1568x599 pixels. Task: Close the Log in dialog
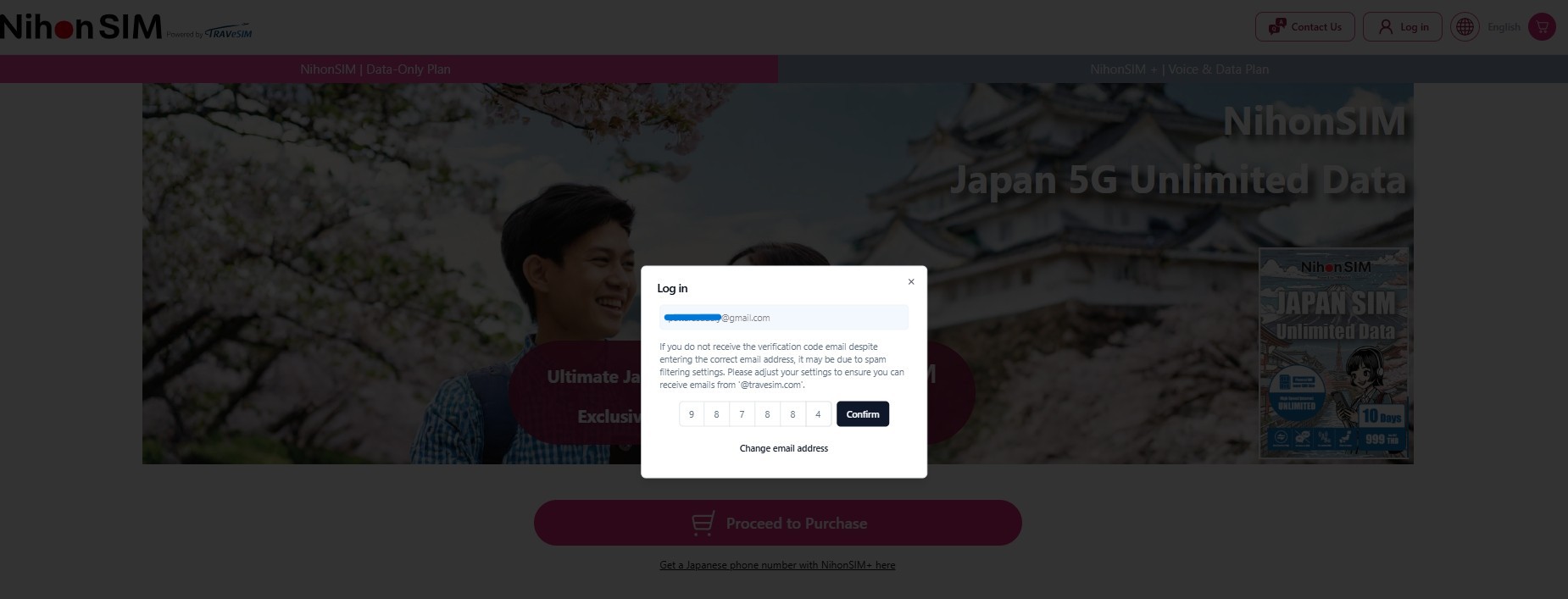coord(911,282)
